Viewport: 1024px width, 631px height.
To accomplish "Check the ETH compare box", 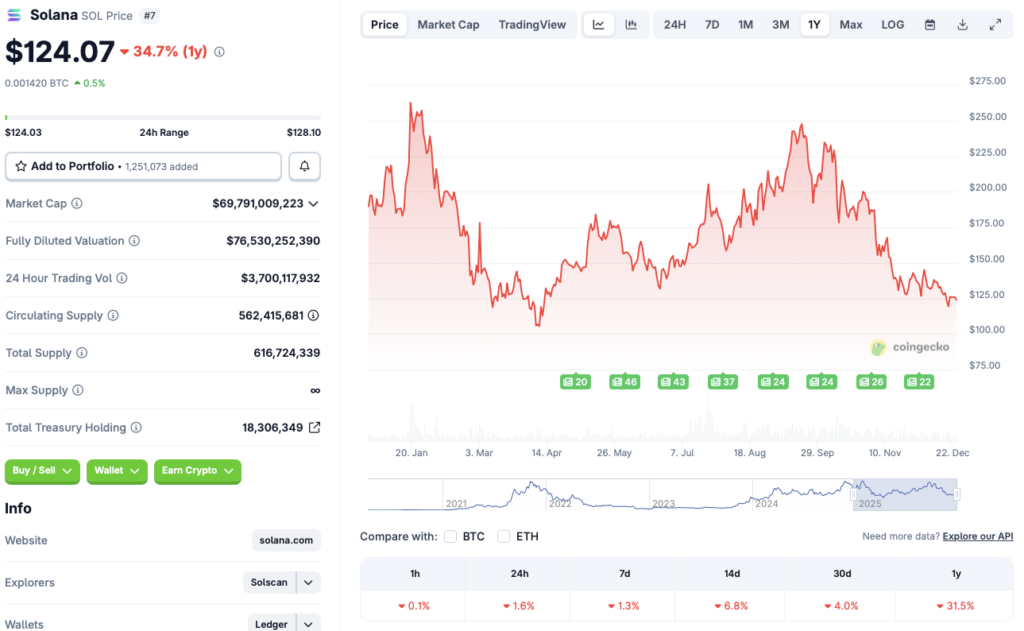I will (503, 536).
